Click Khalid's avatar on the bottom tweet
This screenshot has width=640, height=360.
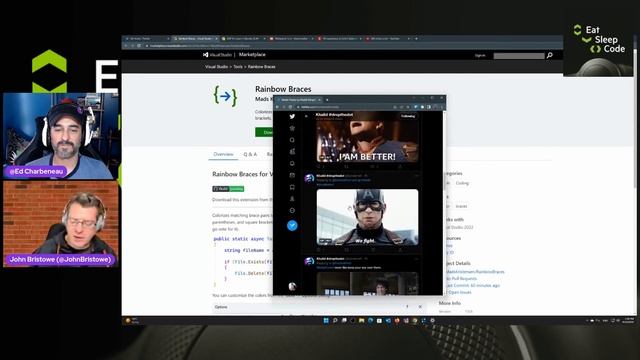309,261
